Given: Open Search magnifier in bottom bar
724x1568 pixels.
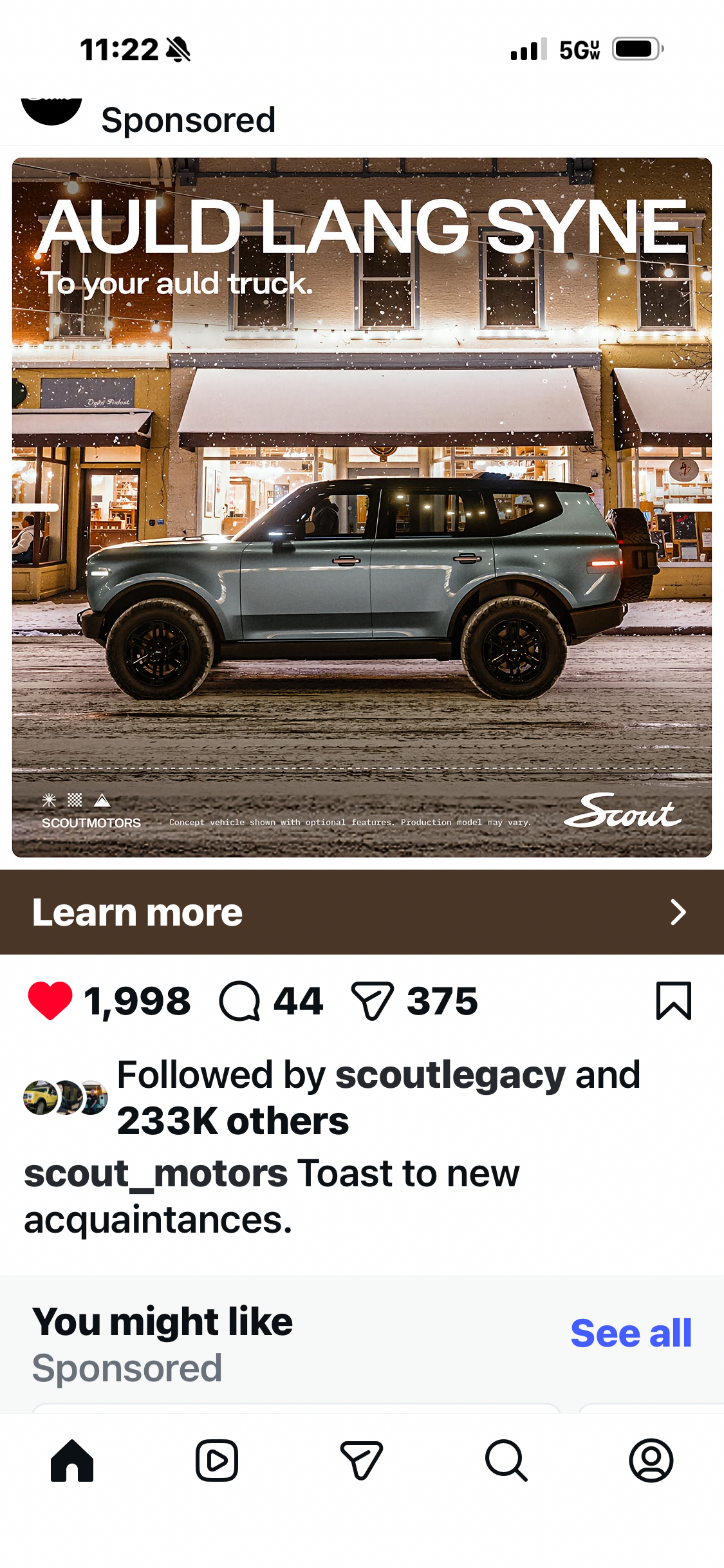Looking at the screenshot, I should coord(506,1461).
